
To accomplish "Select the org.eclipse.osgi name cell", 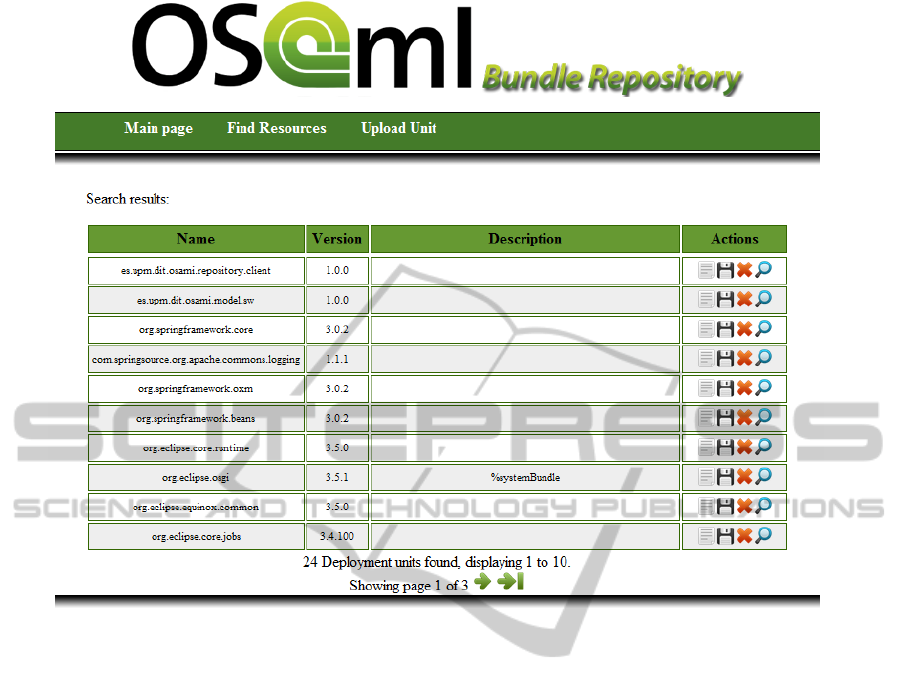I will pyautogui.click(x=196, y=477).
